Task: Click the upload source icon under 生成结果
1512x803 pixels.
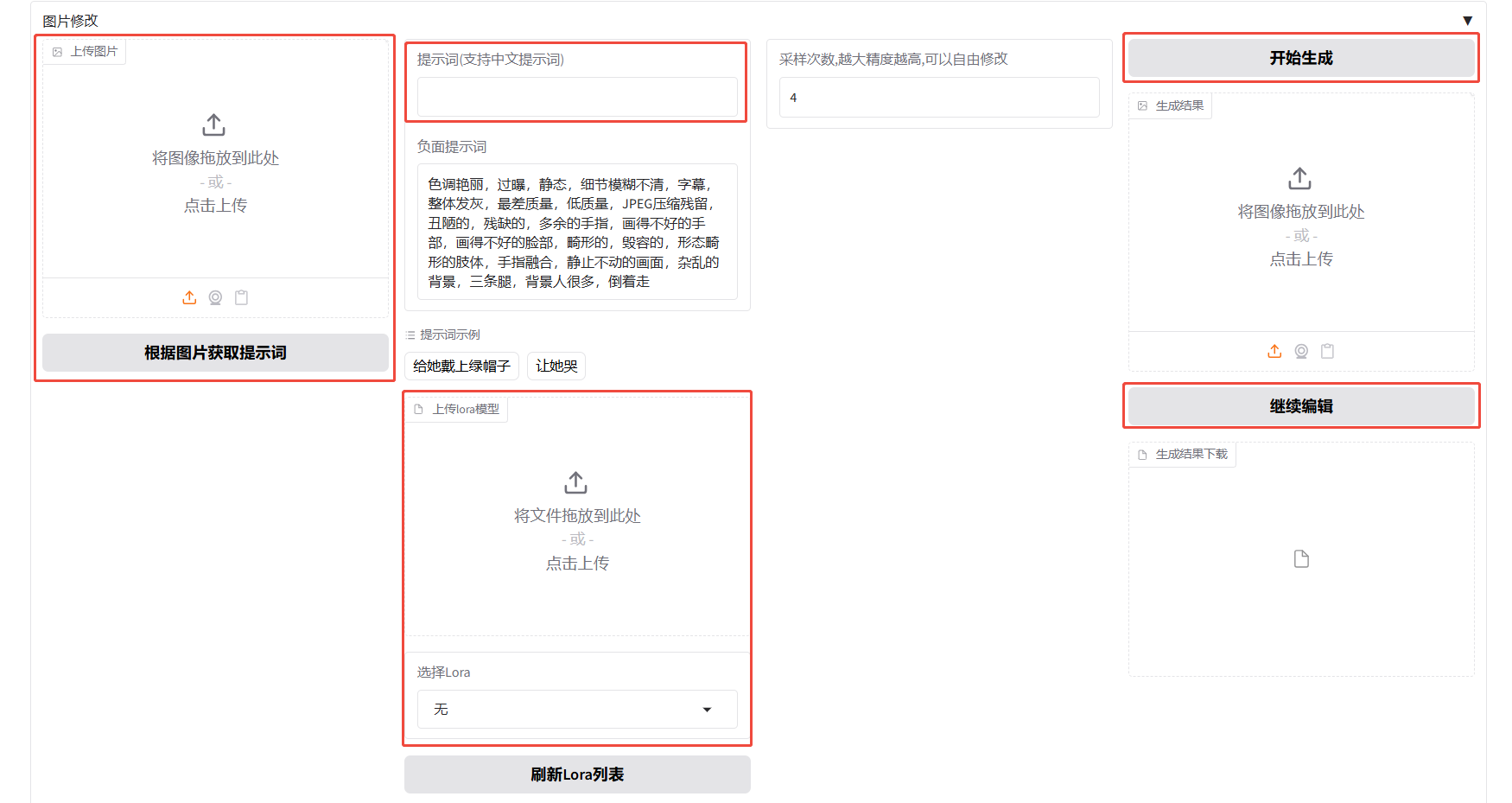Action: coord(1274,351)
